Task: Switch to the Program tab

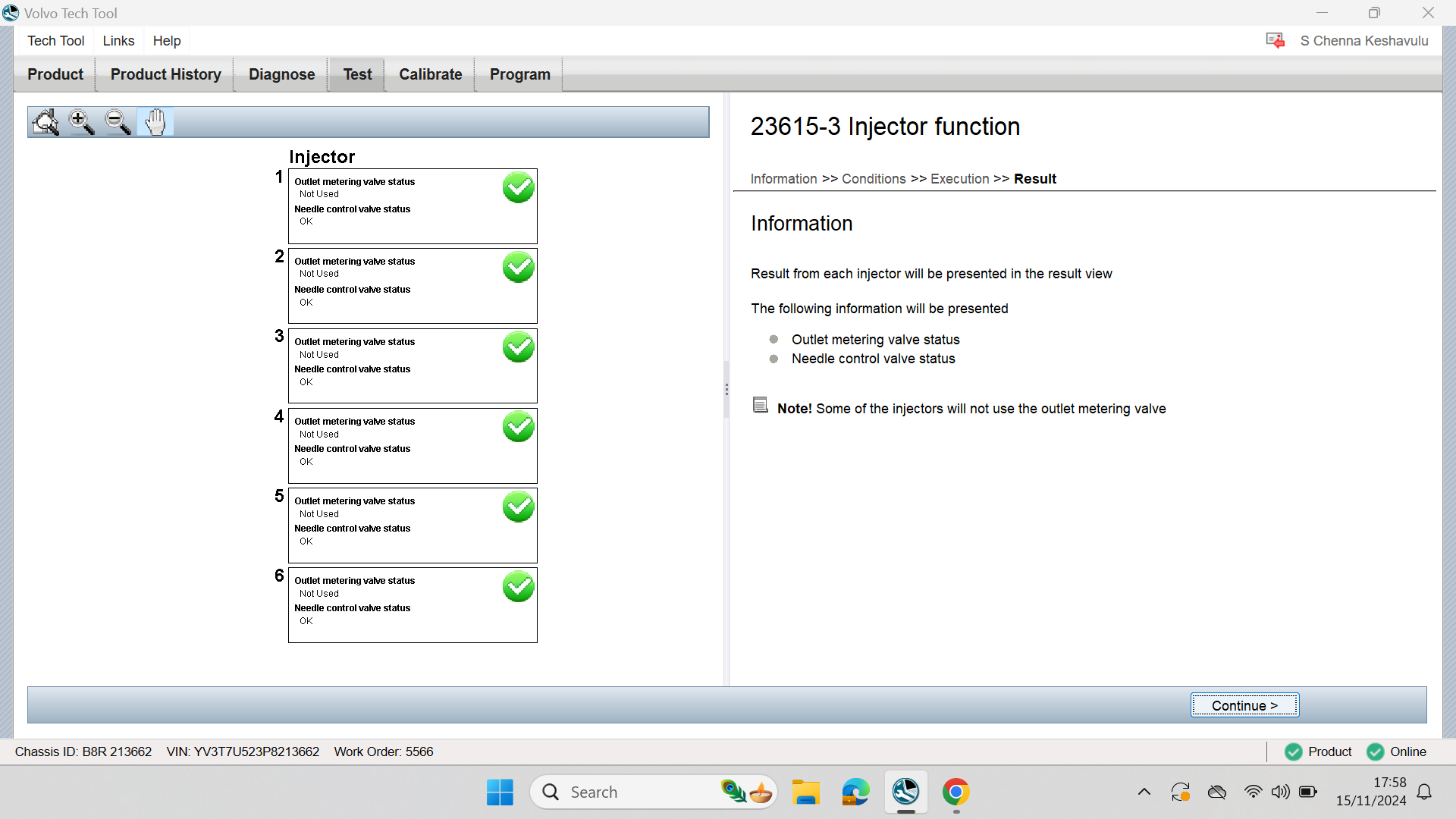Action: (x=520, y=74)
